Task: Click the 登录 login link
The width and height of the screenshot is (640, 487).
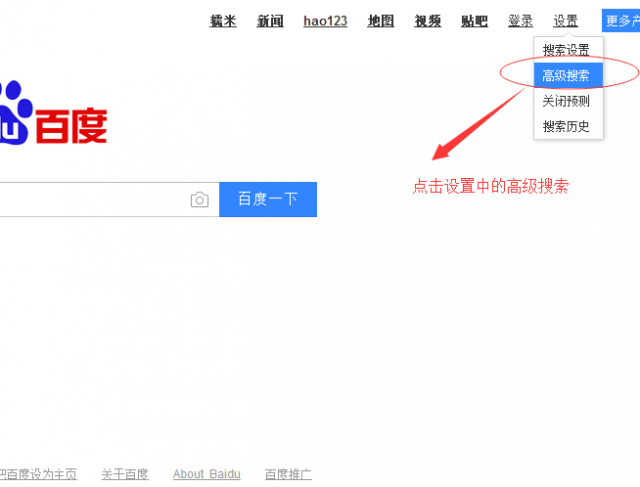Action: 520,21
